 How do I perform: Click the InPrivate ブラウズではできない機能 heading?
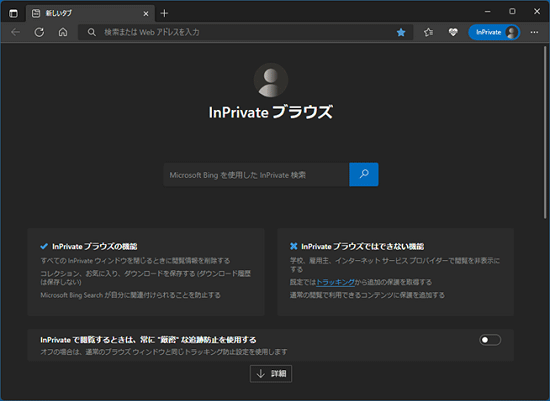click(363, 247)
